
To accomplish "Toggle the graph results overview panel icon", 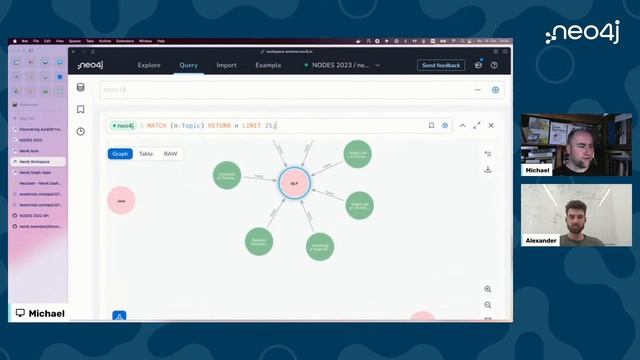I will [x=488, y=153].
